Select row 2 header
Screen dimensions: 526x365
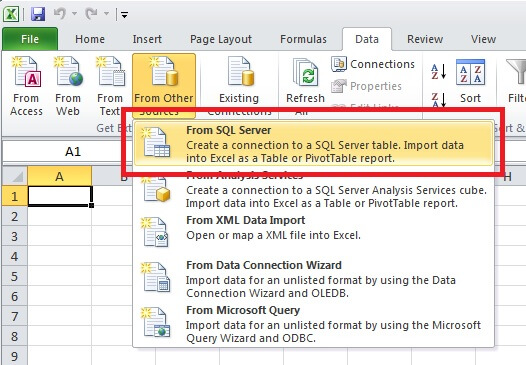coord(14,216)
